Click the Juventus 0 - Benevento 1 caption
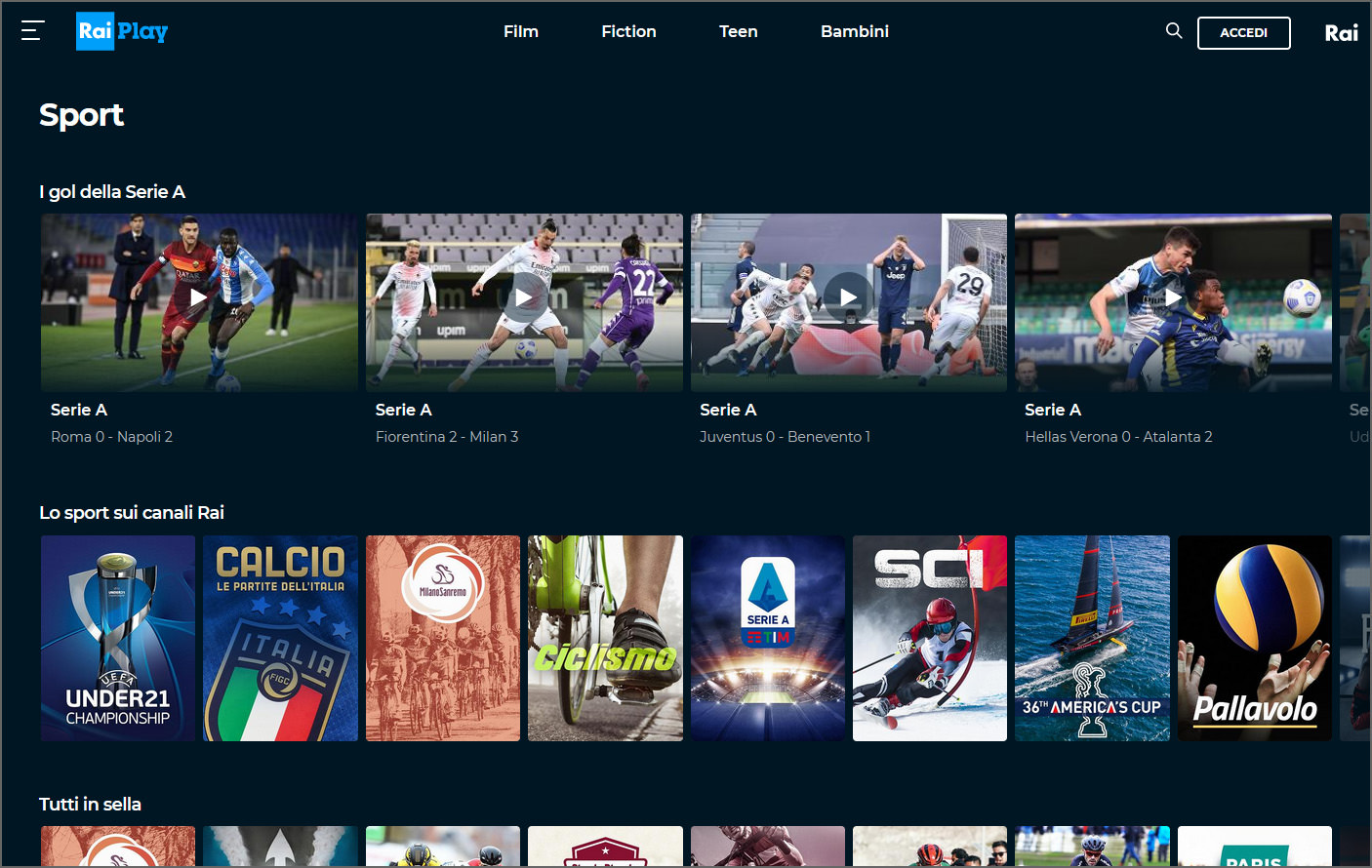This screenshot has height=868, width=1372. click(x=786, y=437)
